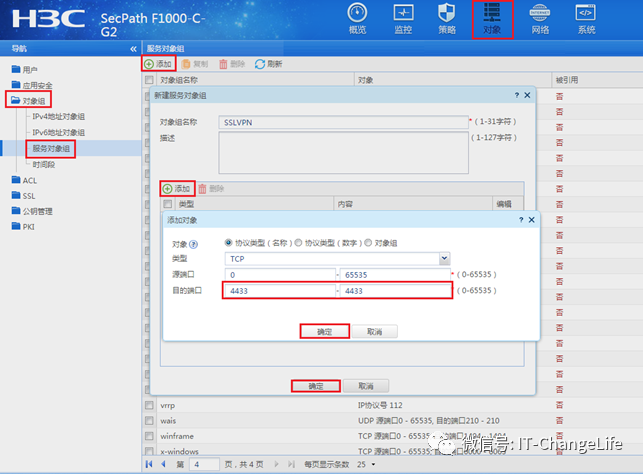
Task: Open the 网络 network icon
Action: click(x=540, y=19)
